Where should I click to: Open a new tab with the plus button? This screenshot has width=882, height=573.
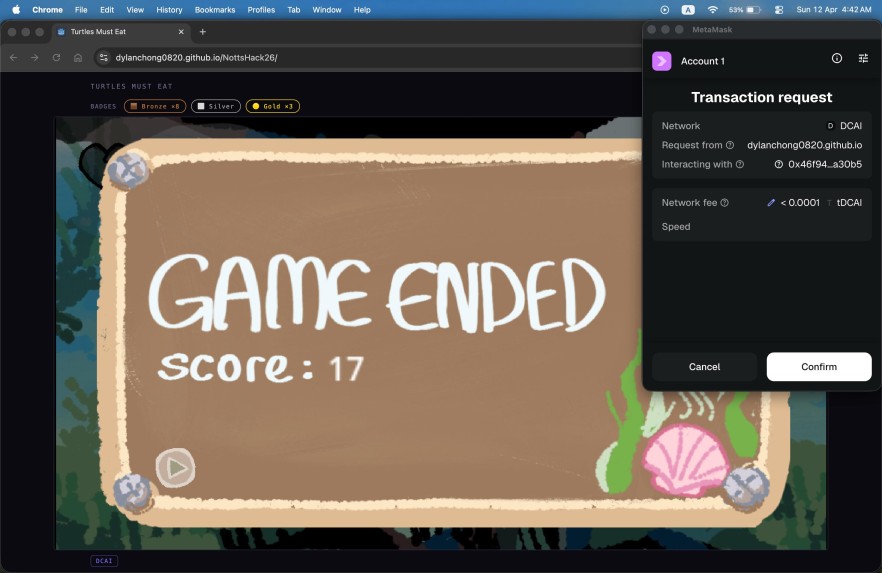[203, 32]
